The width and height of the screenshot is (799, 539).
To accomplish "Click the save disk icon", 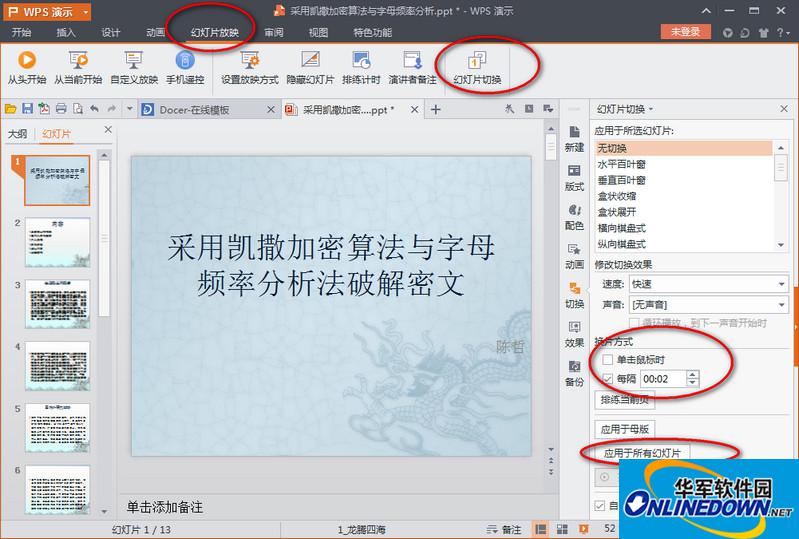I will click(x=28, y=109).
